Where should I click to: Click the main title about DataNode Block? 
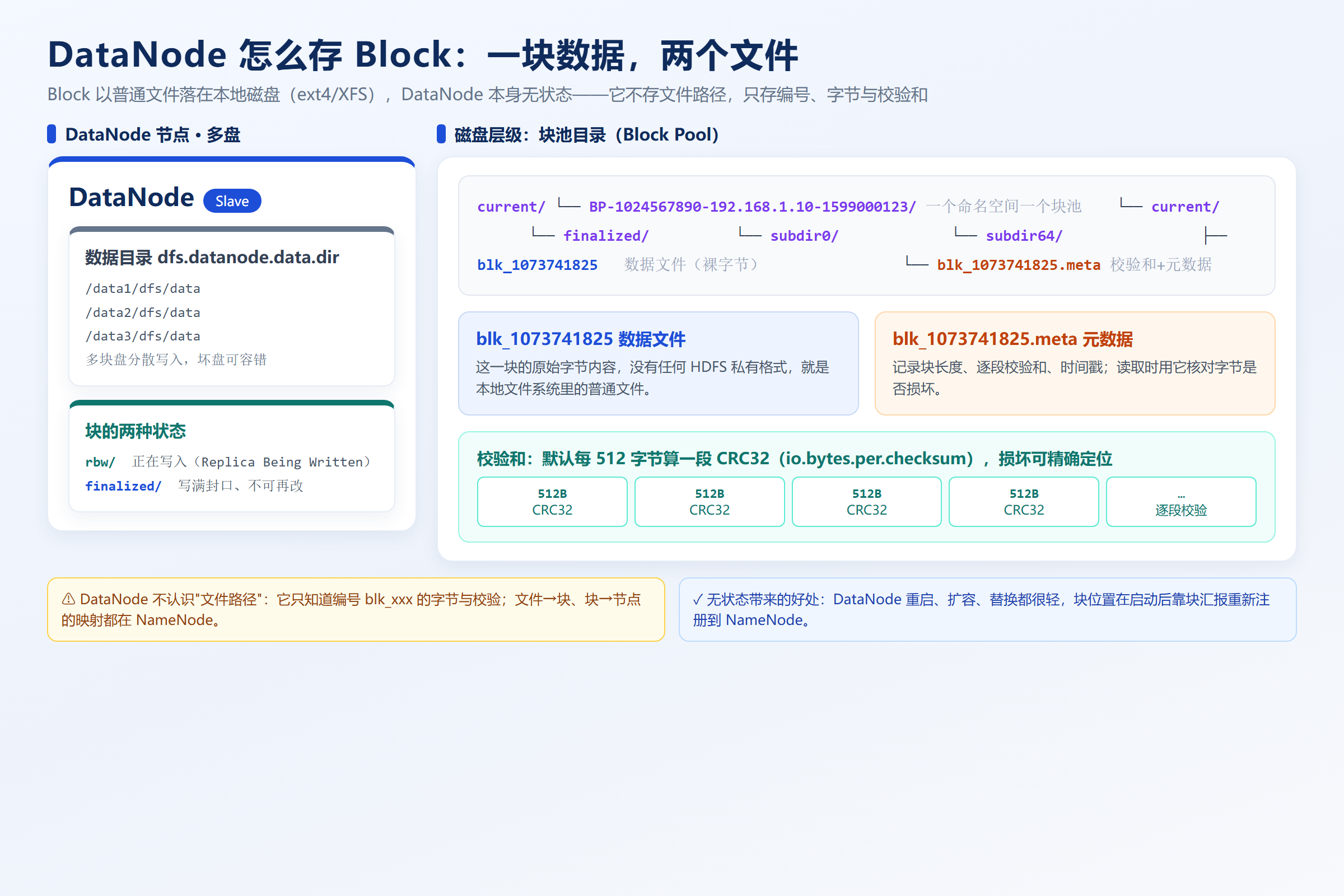[423, 55]
